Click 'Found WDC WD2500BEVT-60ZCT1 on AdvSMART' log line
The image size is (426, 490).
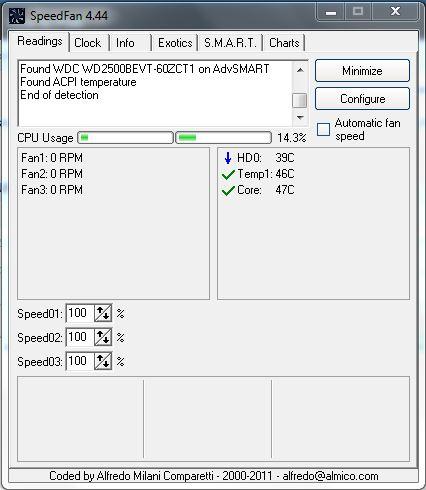145,69
